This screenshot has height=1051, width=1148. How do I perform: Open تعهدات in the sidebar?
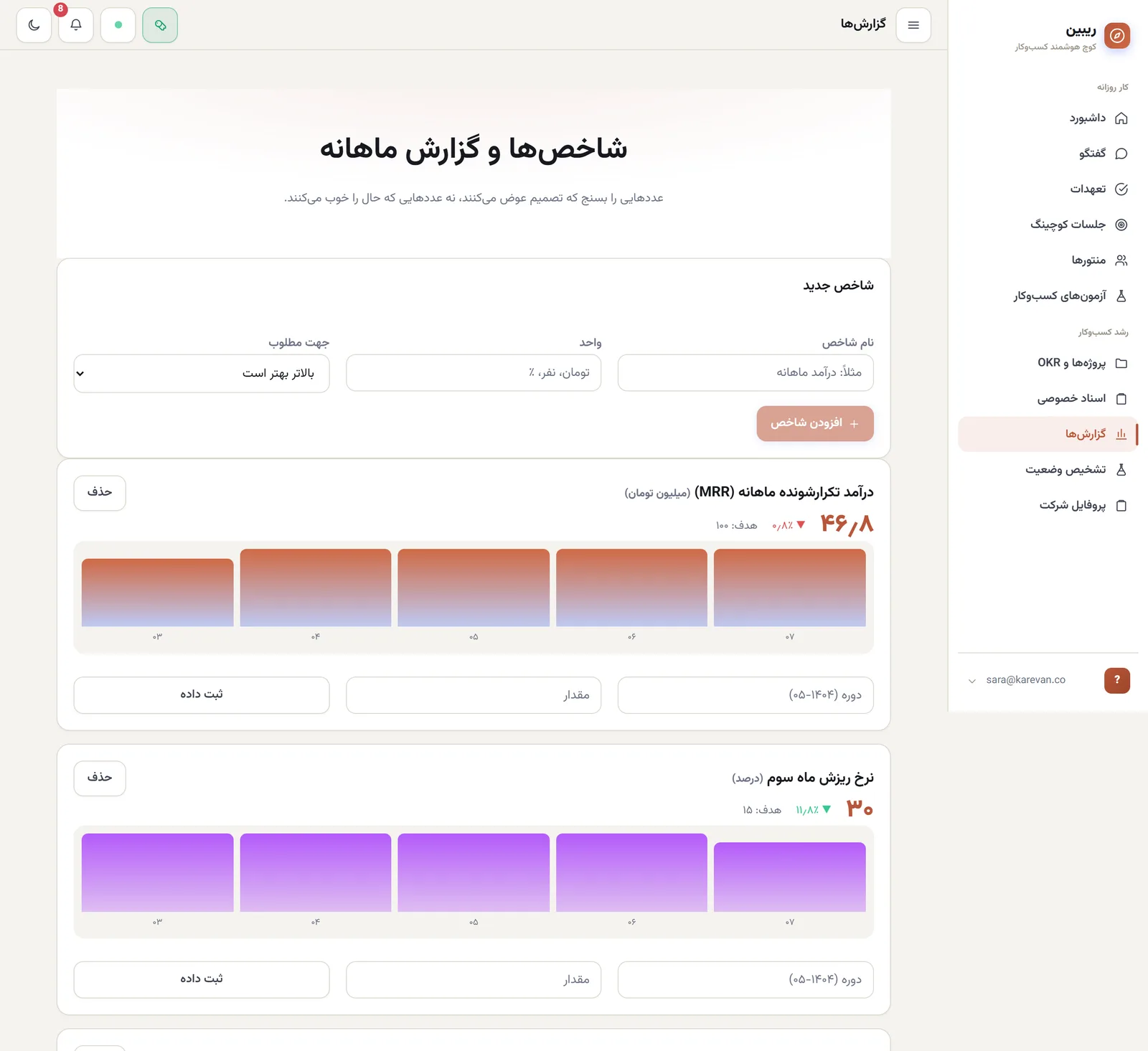[x=1048, y=189]
